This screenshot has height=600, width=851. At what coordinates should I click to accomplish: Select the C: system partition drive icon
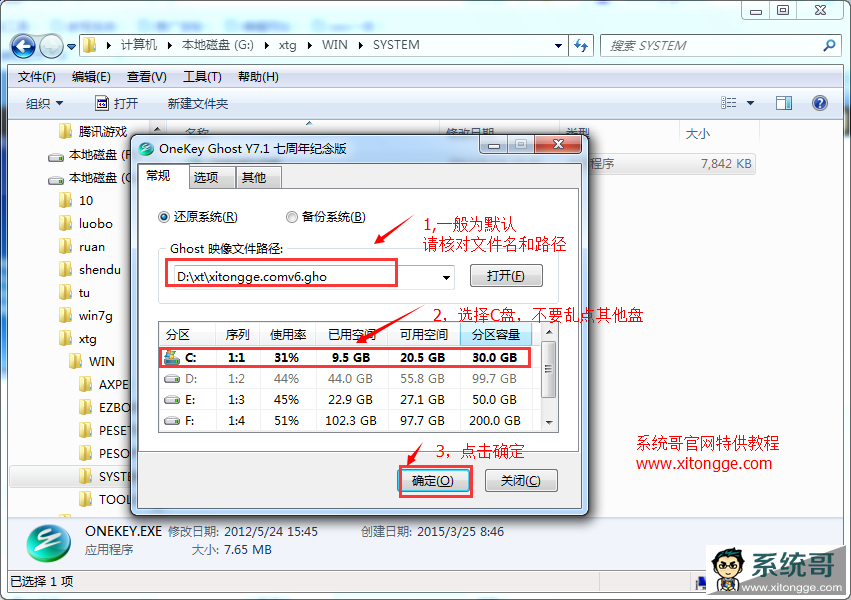[172, 358]
